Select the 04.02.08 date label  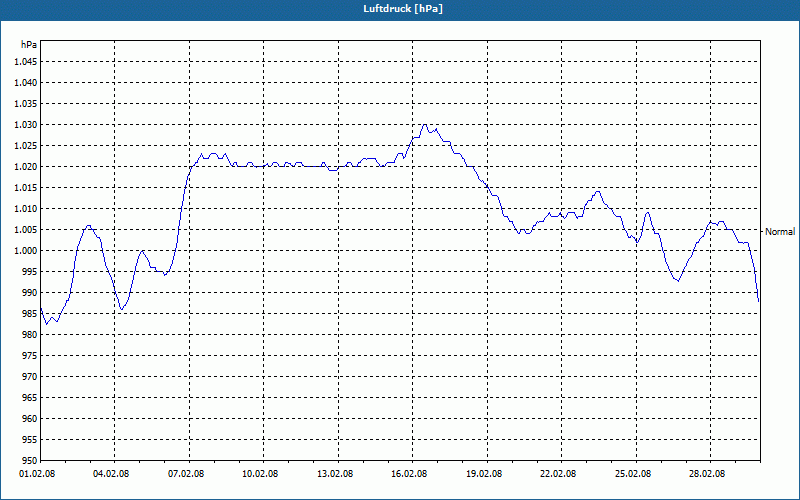pyautogui.click(x=112, y=474)
